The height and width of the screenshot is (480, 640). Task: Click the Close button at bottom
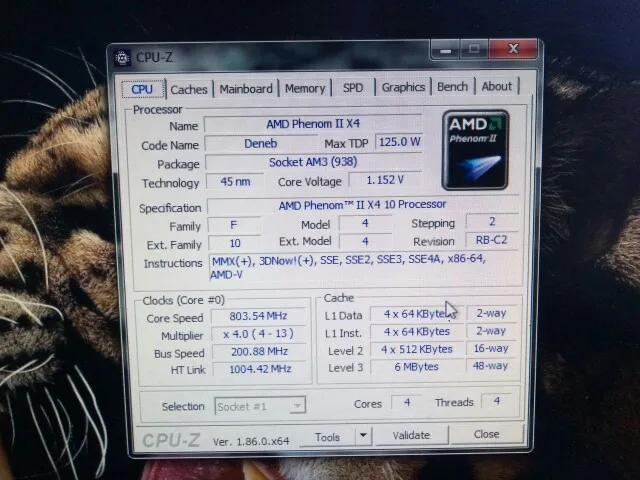click(x=486, y=434)
